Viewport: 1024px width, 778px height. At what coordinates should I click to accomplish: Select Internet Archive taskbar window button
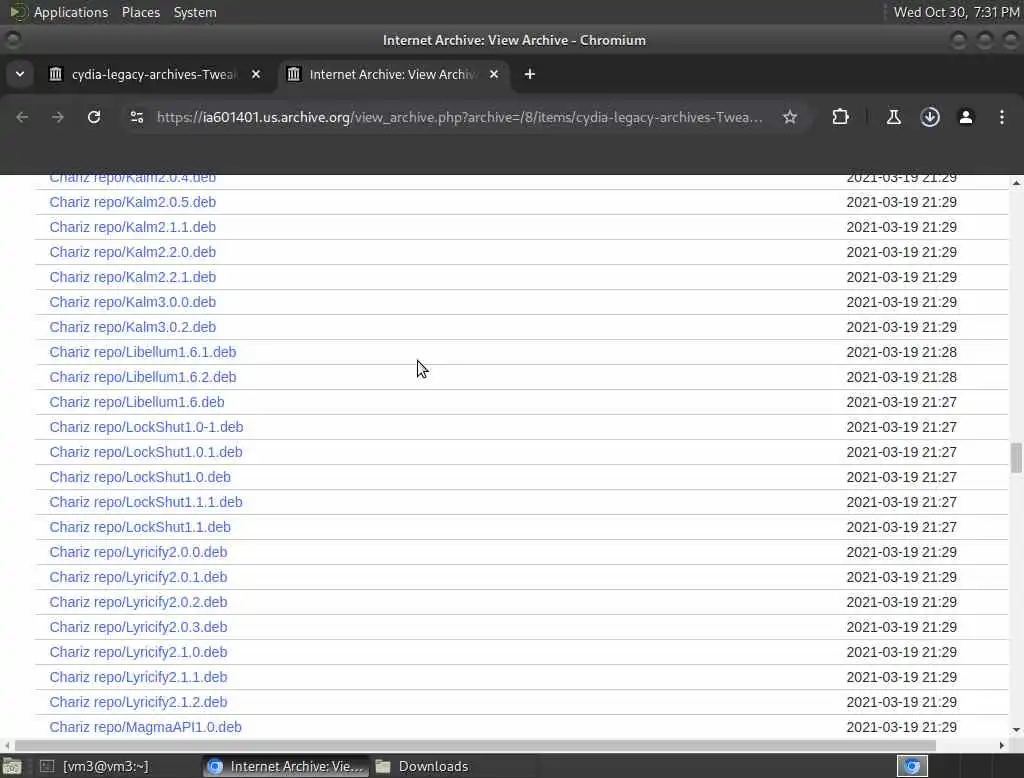(x=285, y=766)
